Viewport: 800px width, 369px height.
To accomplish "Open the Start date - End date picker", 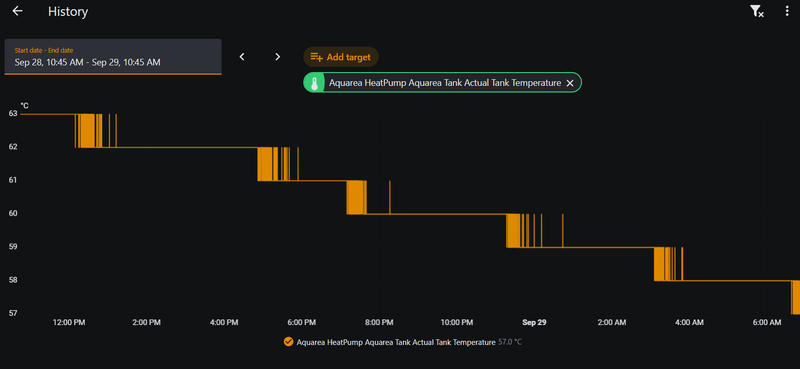I will point(113,57).
